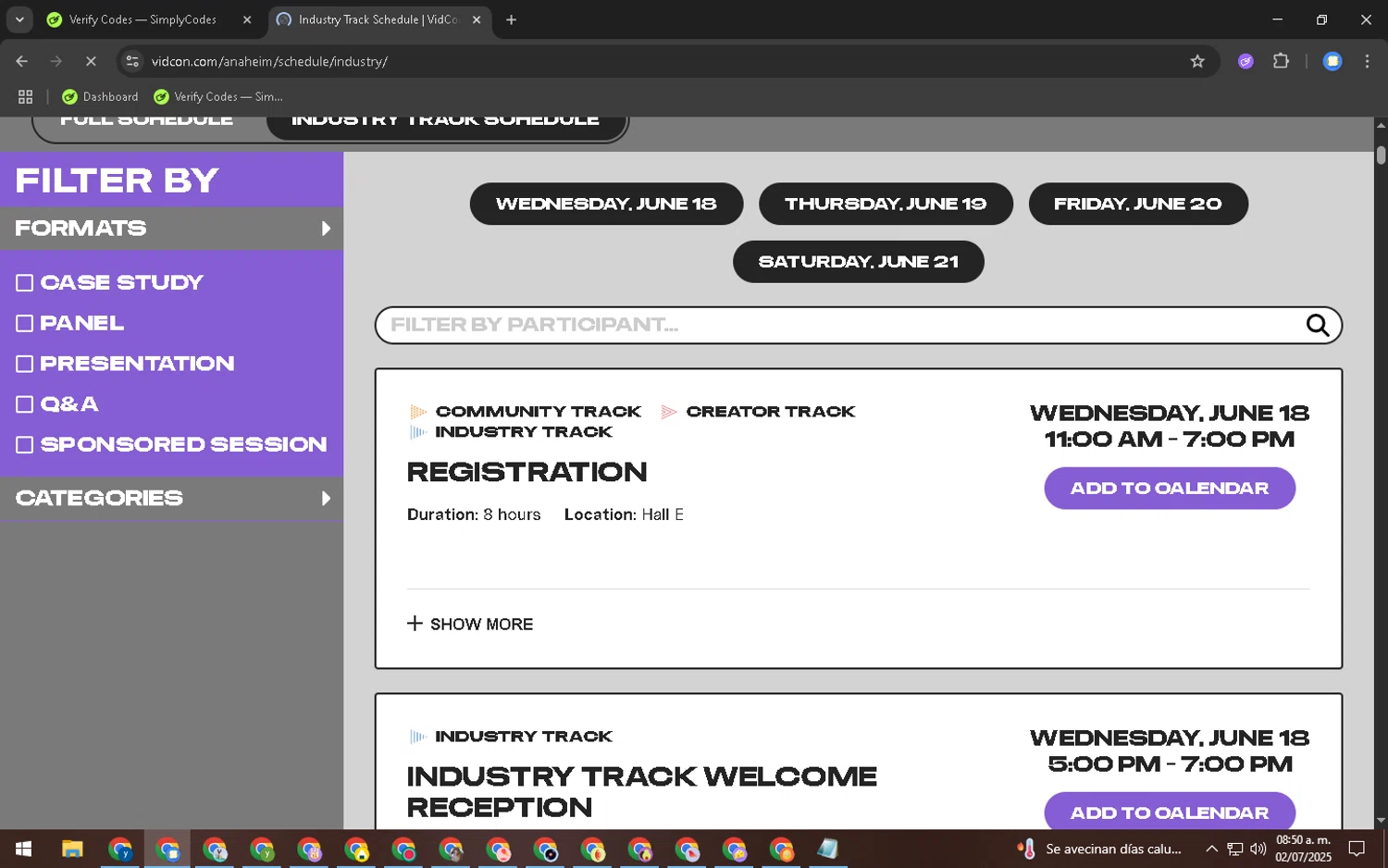The image size is (1388, 868).
Task: Open Dashboard bookmark
Action: coord(100,96)
